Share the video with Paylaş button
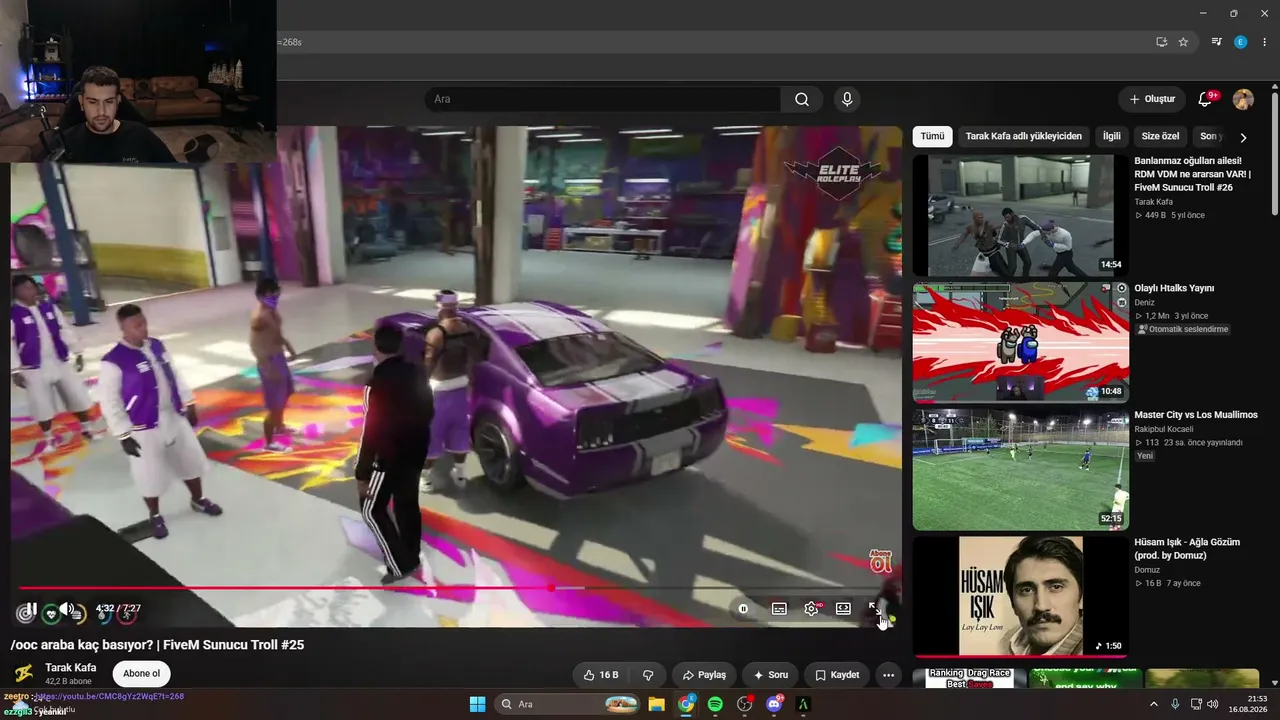This screenshot has width=1280, height=720. [704, 675]
